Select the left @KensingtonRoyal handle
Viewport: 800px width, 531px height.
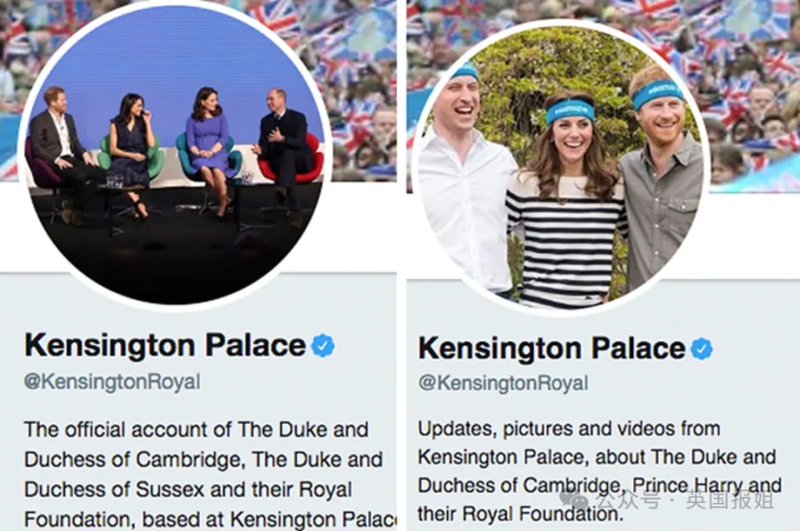pyautogui.click(x=112, y=382)
